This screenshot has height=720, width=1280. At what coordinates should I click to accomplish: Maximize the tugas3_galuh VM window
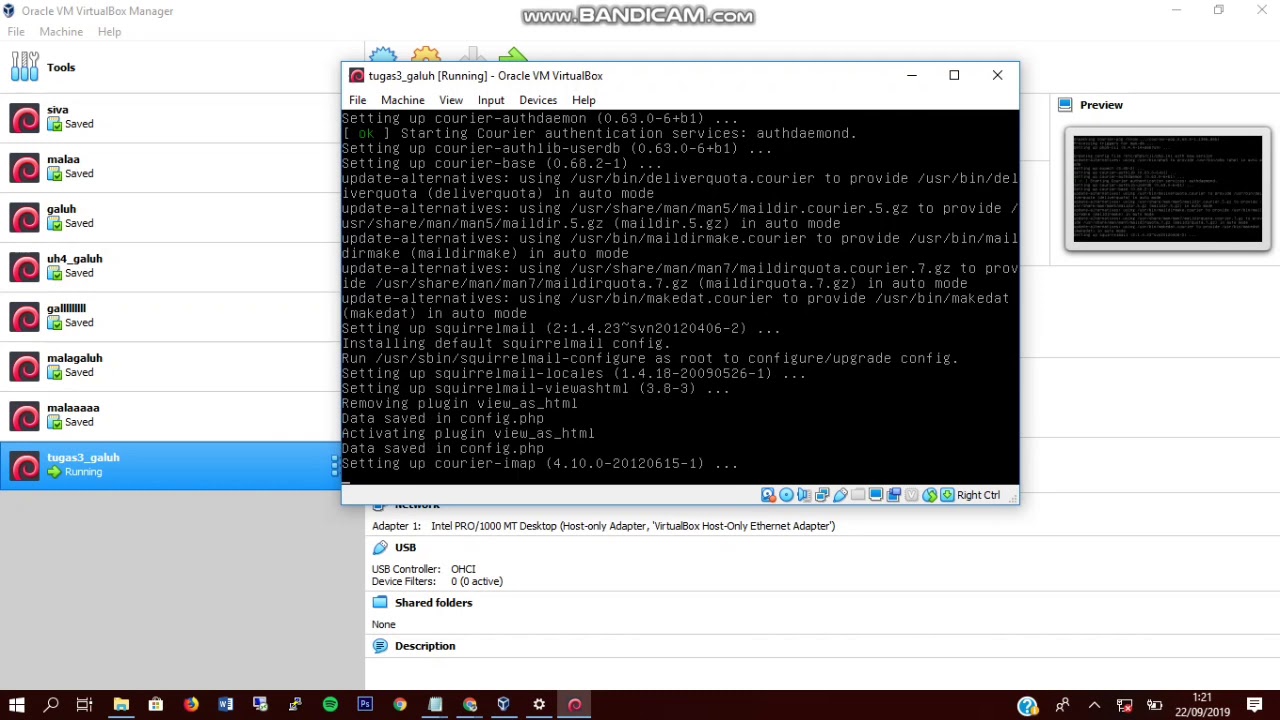point(954,75)
